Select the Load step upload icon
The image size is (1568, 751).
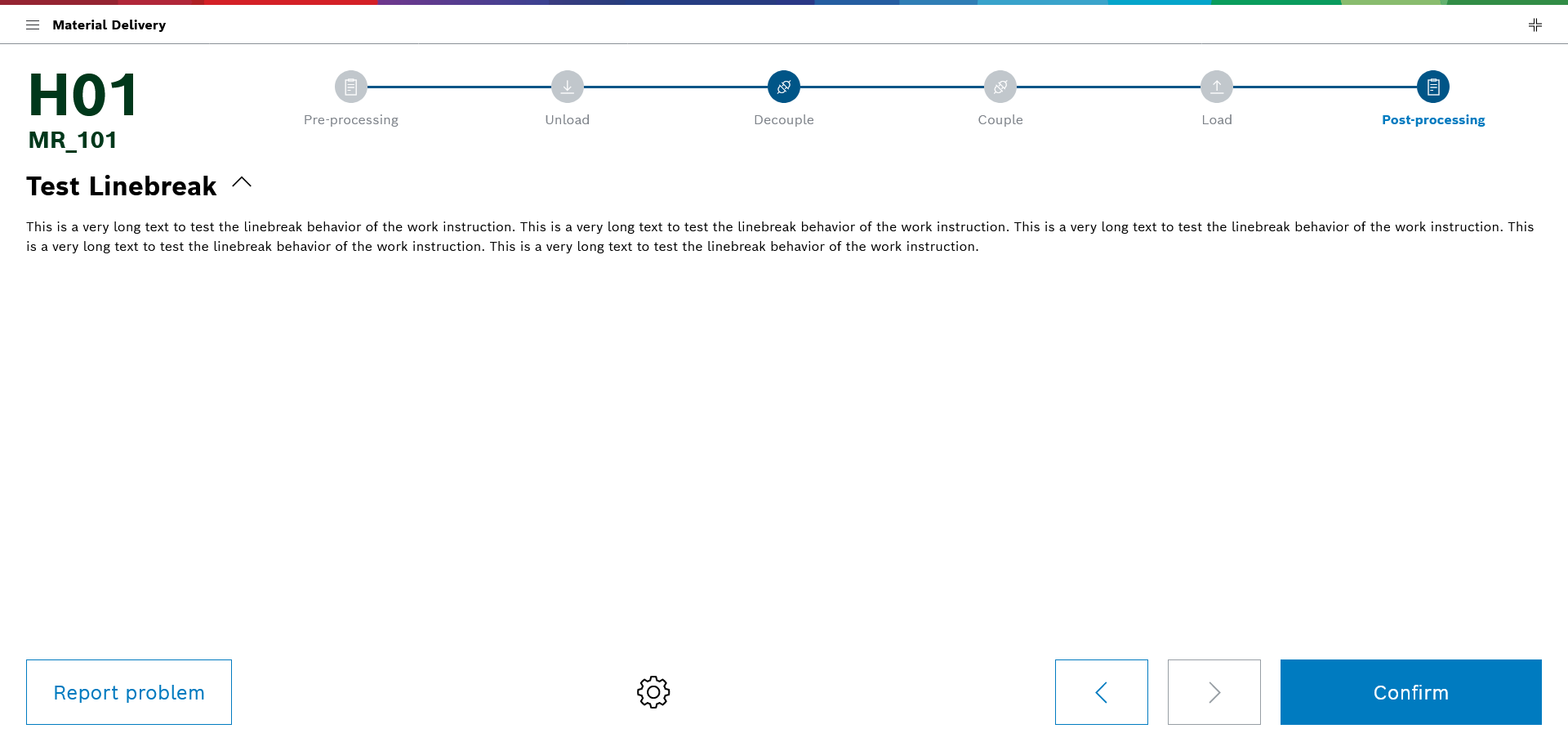(1217, 87)
